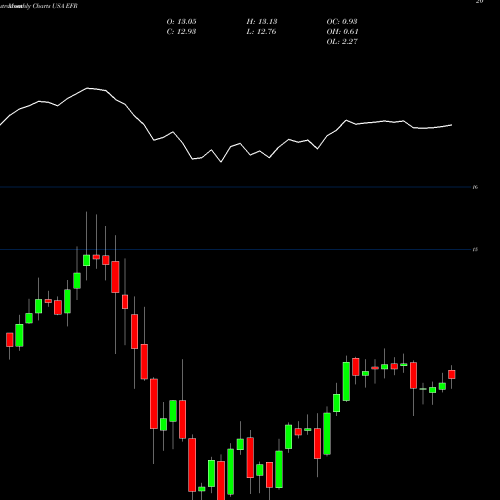Select the close price 'C: 12.93' readout
The image size is (500, 500).
(181, 32)
